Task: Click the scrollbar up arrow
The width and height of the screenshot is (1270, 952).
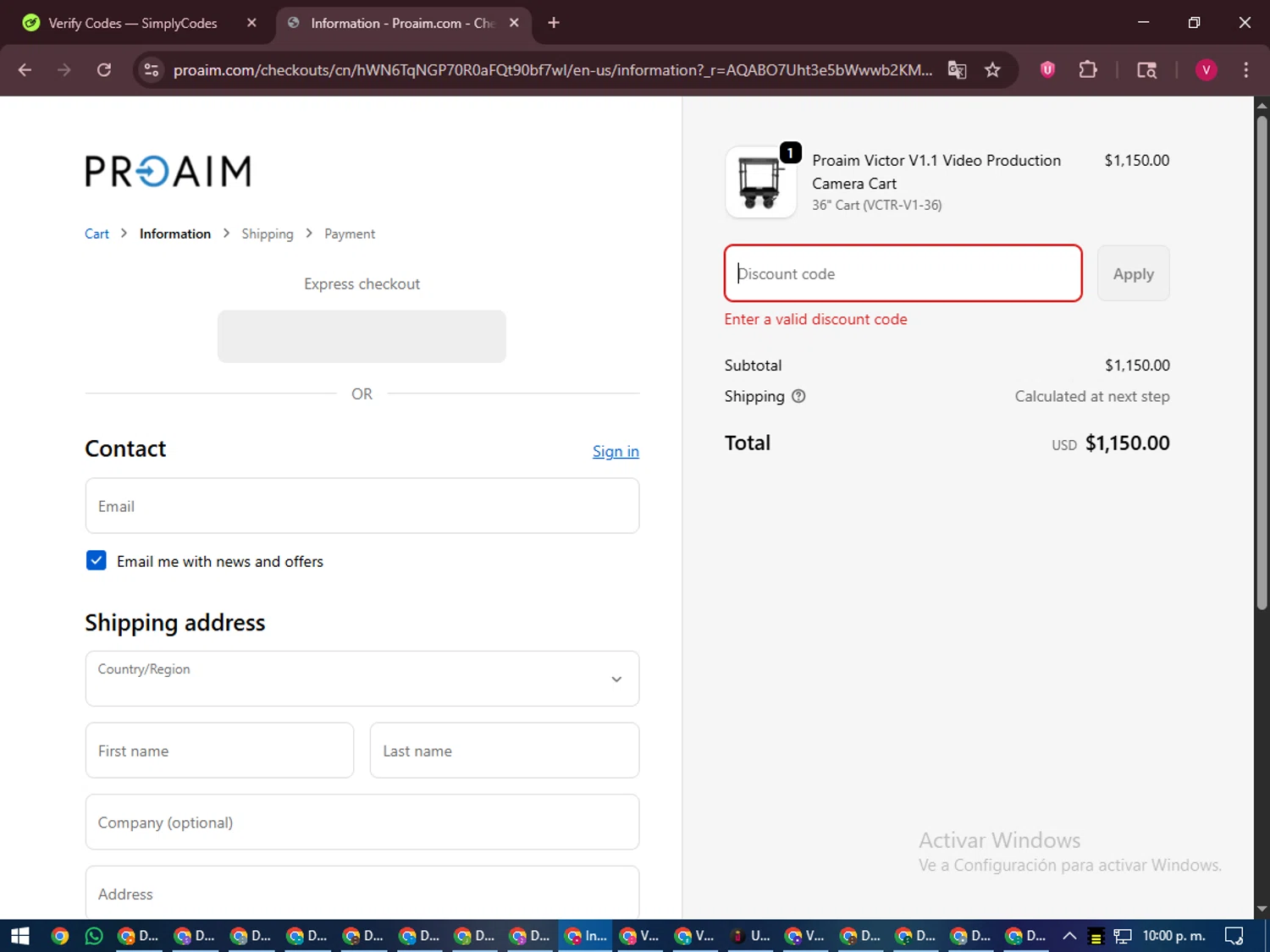Action: coord(1262,106)
